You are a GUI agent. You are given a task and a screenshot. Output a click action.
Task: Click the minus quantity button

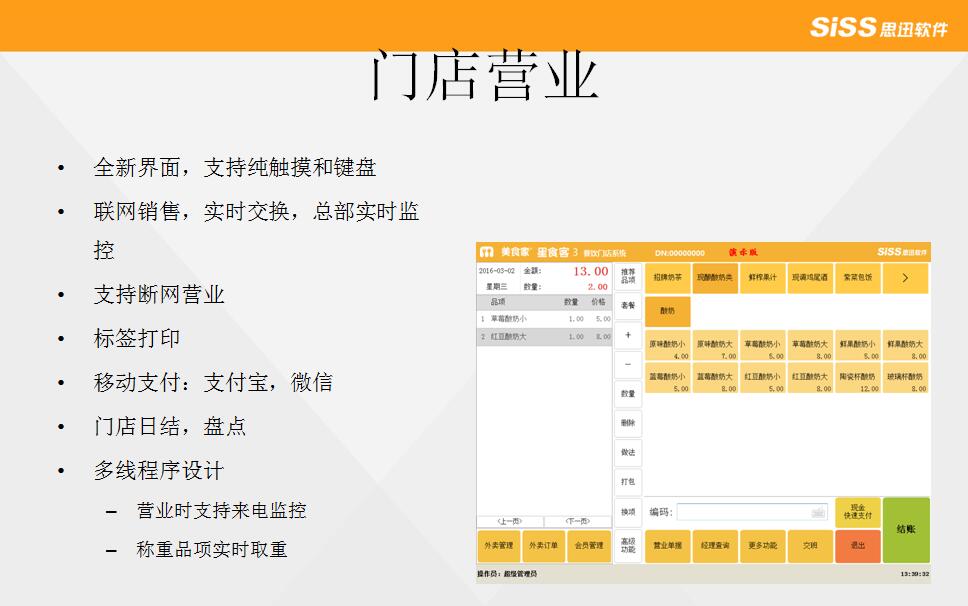tap(628, 364)
